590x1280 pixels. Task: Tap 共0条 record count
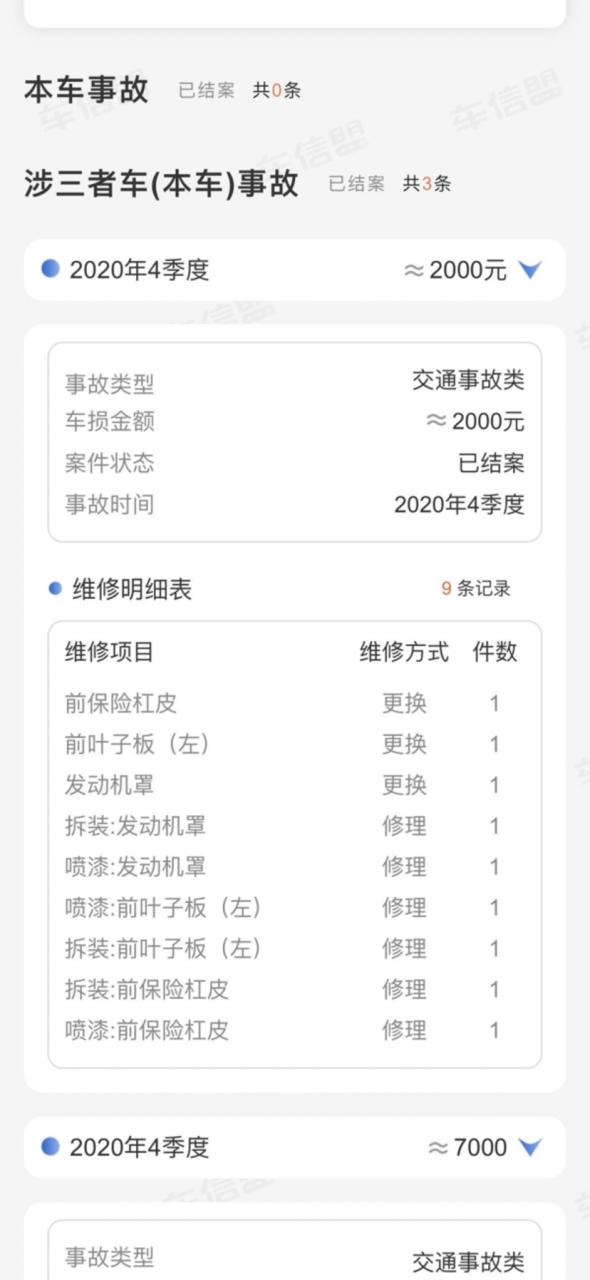[x=276, y=91]
